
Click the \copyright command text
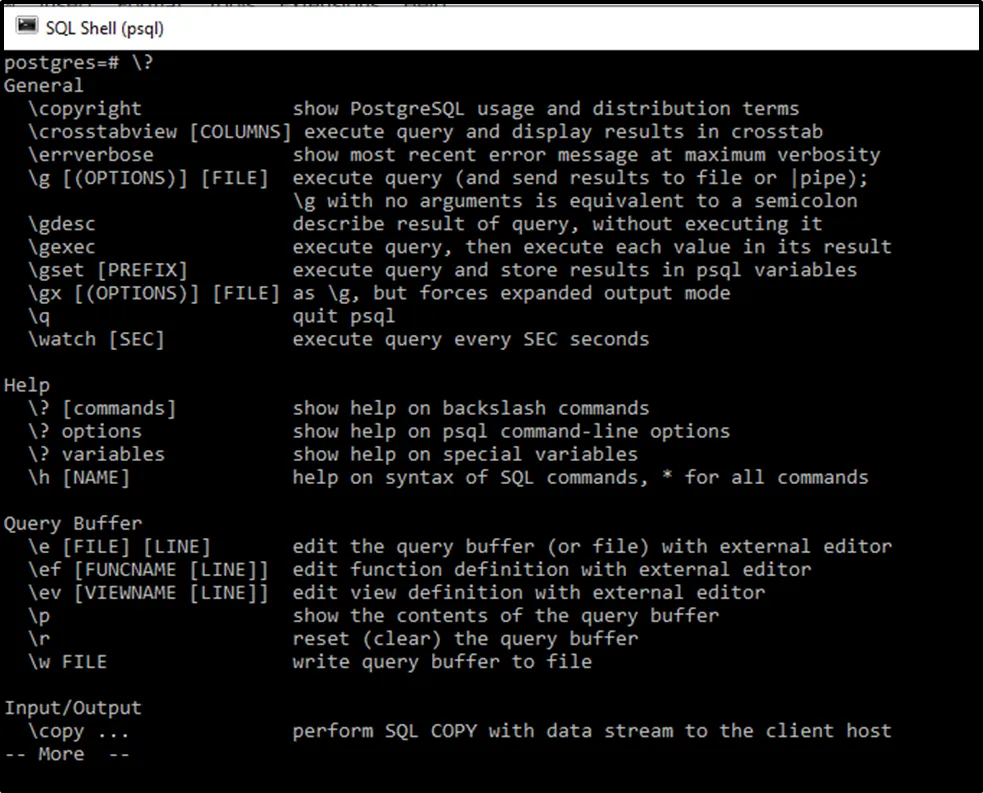click(x=85, y=109)
